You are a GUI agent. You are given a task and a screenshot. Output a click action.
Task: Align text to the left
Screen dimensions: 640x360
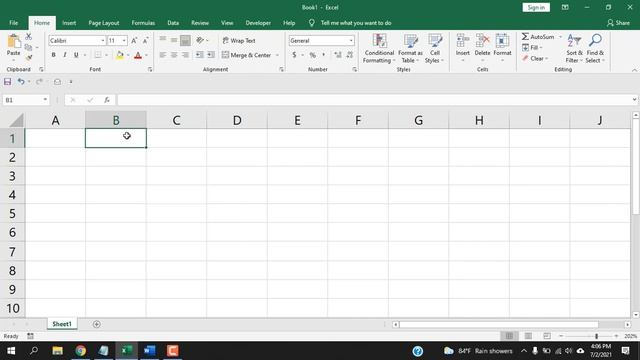pos(162,55)
